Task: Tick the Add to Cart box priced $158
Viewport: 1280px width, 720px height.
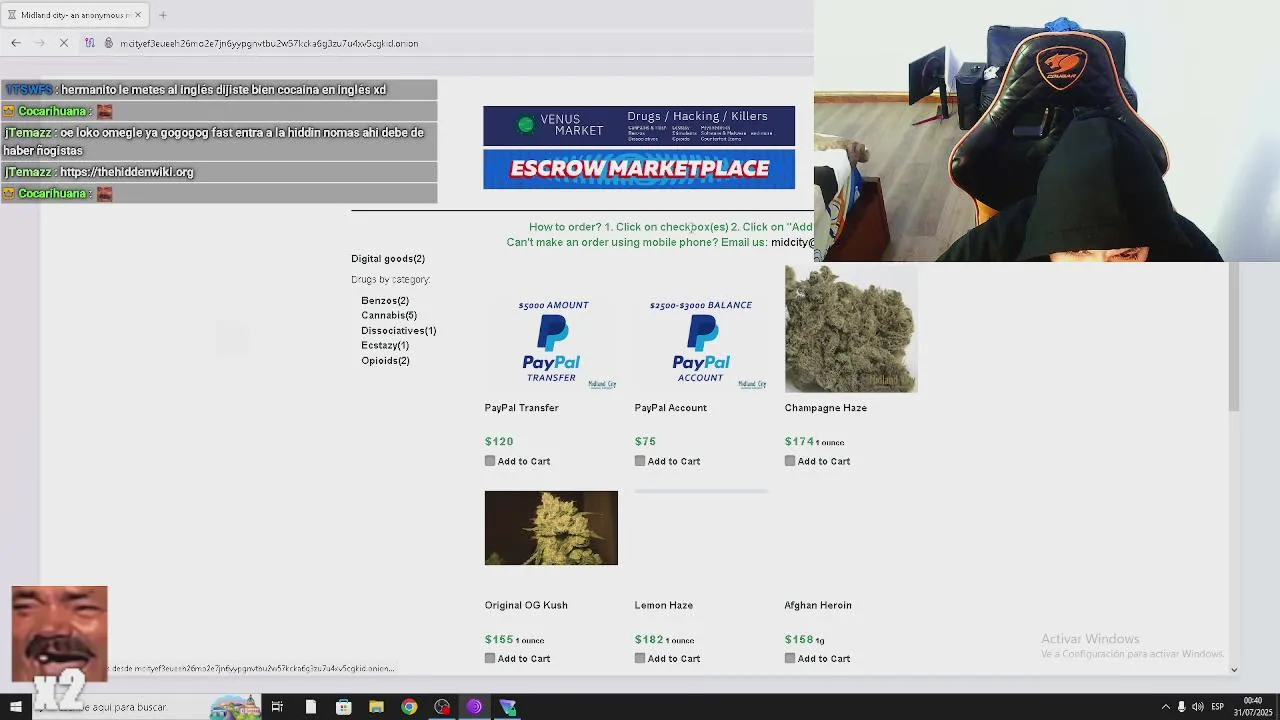Action: click(790, 658)
